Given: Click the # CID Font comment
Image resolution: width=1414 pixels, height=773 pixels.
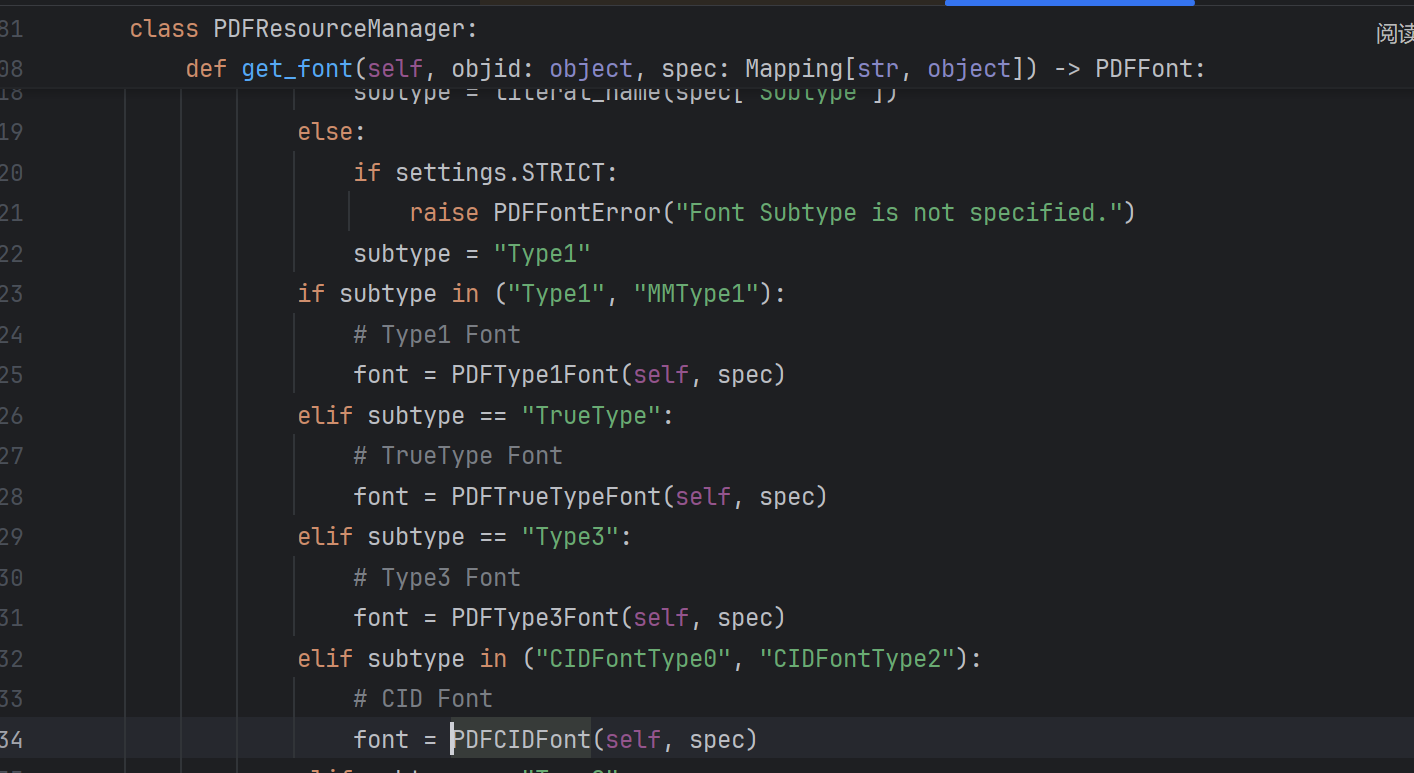Looking at the screenshot, I should (423, 699).
